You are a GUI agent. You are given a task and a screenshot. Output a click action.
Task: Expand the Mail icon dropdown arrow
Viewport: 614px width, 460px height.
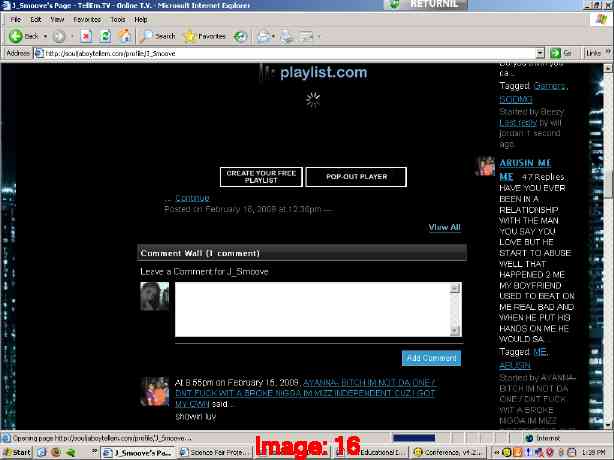pyautogui.click(x=273, y=36)
